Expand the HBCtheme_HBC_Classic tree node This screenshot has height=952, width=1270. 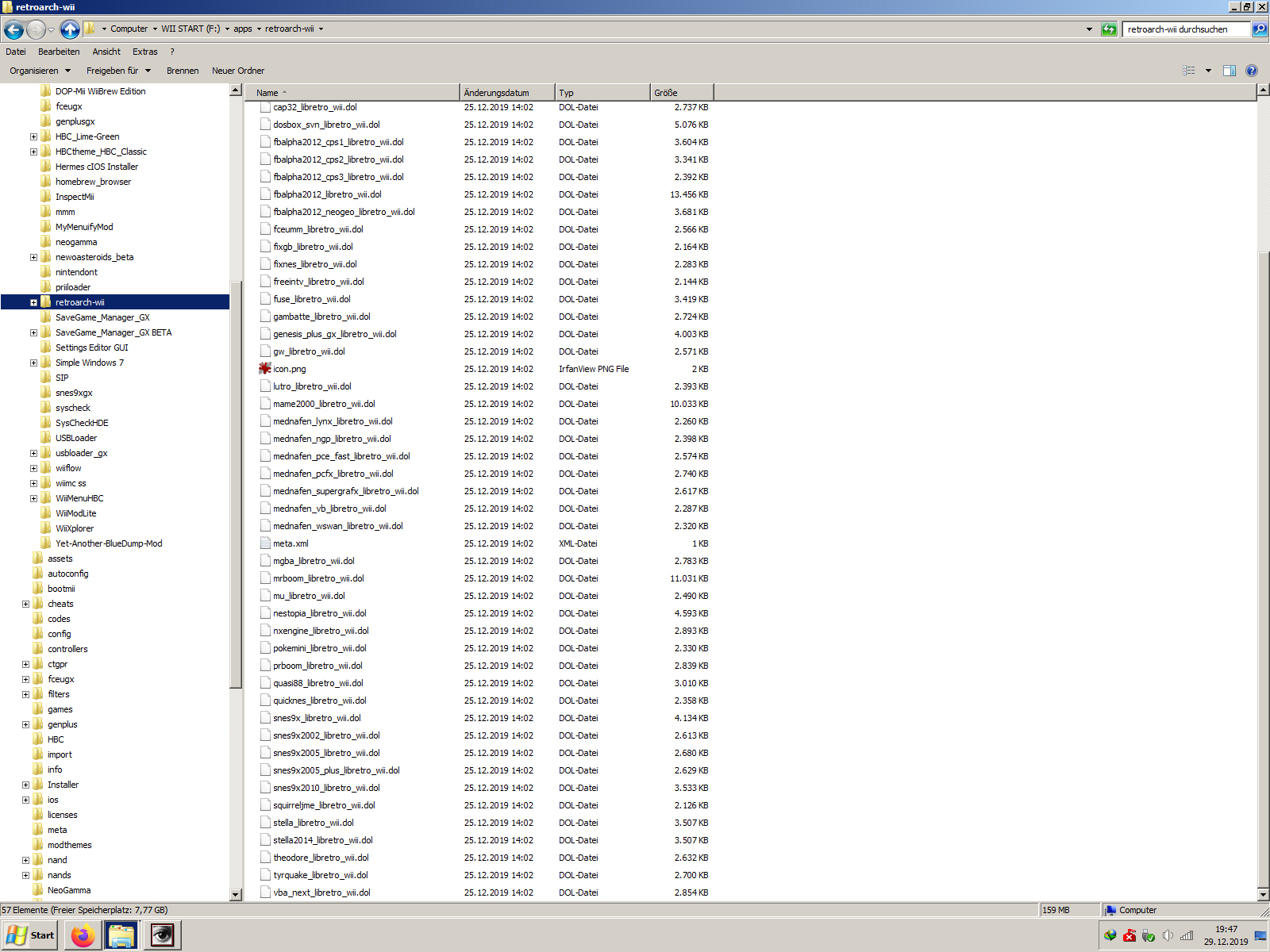coord(33,152)
